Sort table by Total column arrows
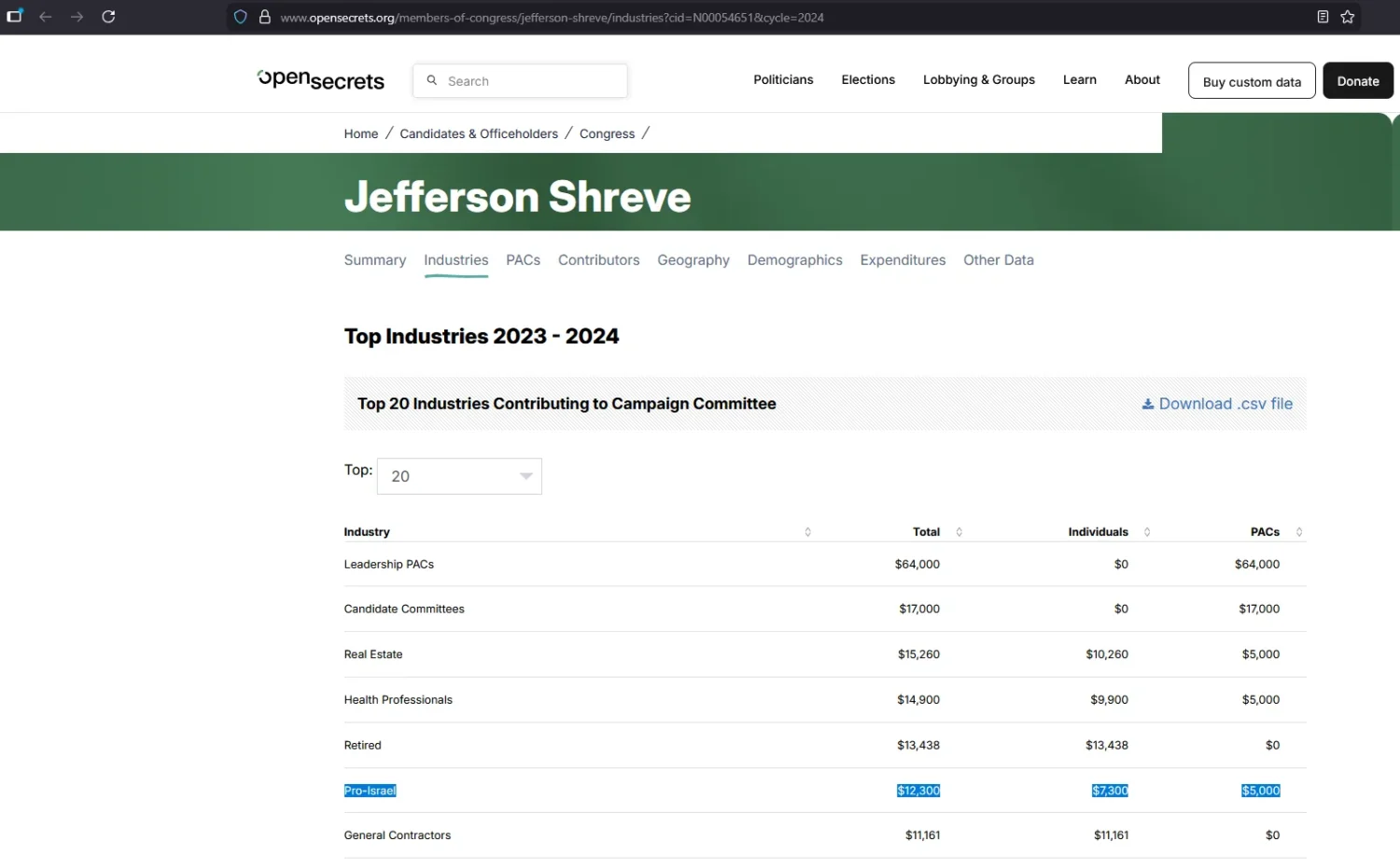The width and height of the screenshot is (1400, 868). pos(959,532)
